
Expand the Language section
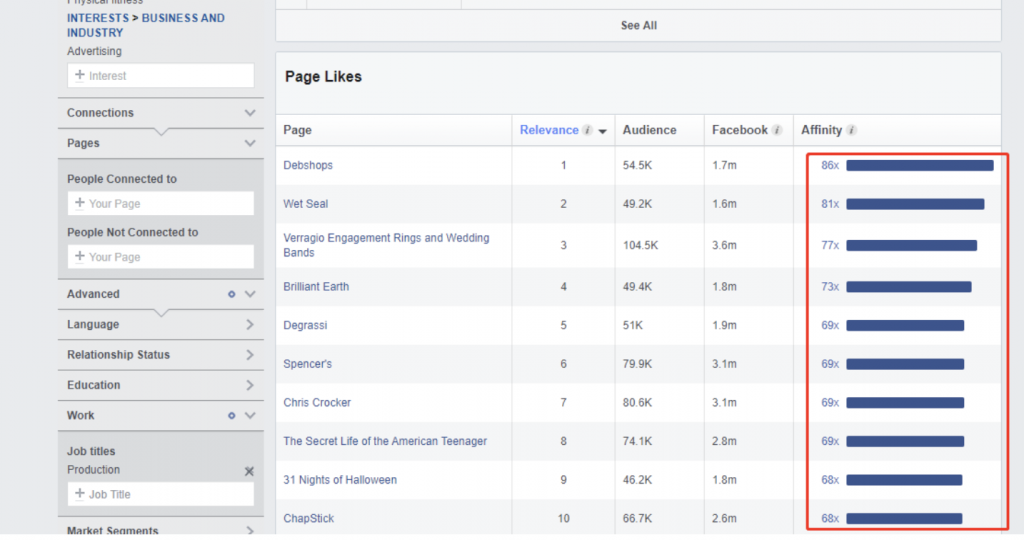coord(249,325)
